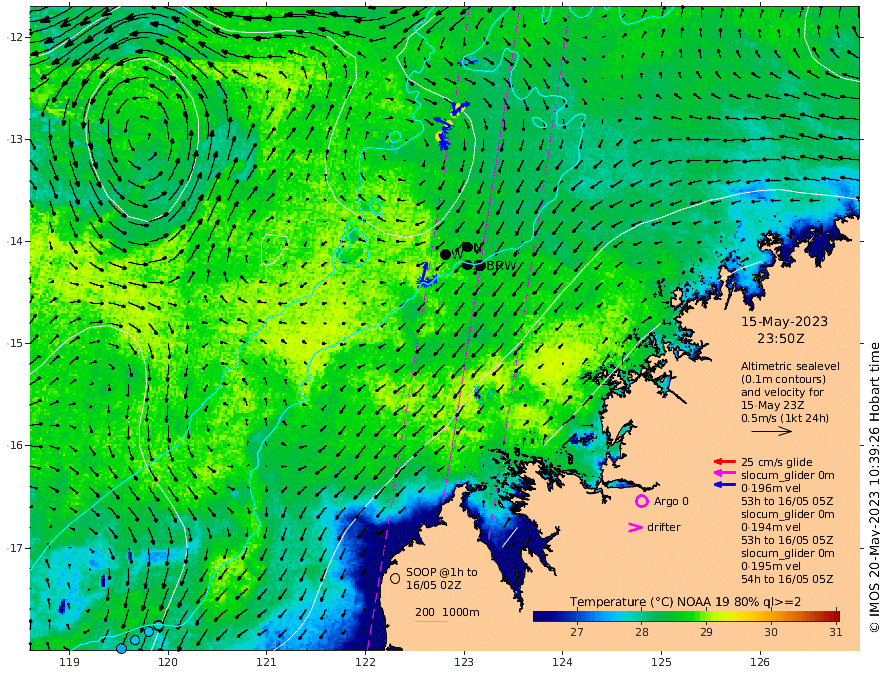The image size is (880, 680).
Task: Click latitude axis label -14
Action: (15, 241)
